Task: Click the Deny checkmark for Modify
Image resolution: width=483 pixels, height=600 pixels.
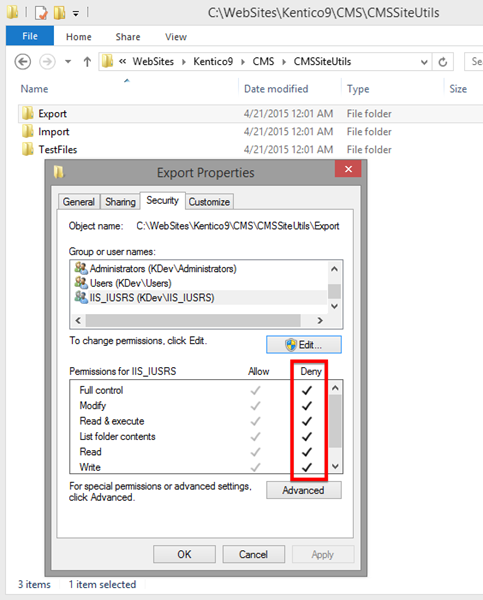Action: pos(307,406)
